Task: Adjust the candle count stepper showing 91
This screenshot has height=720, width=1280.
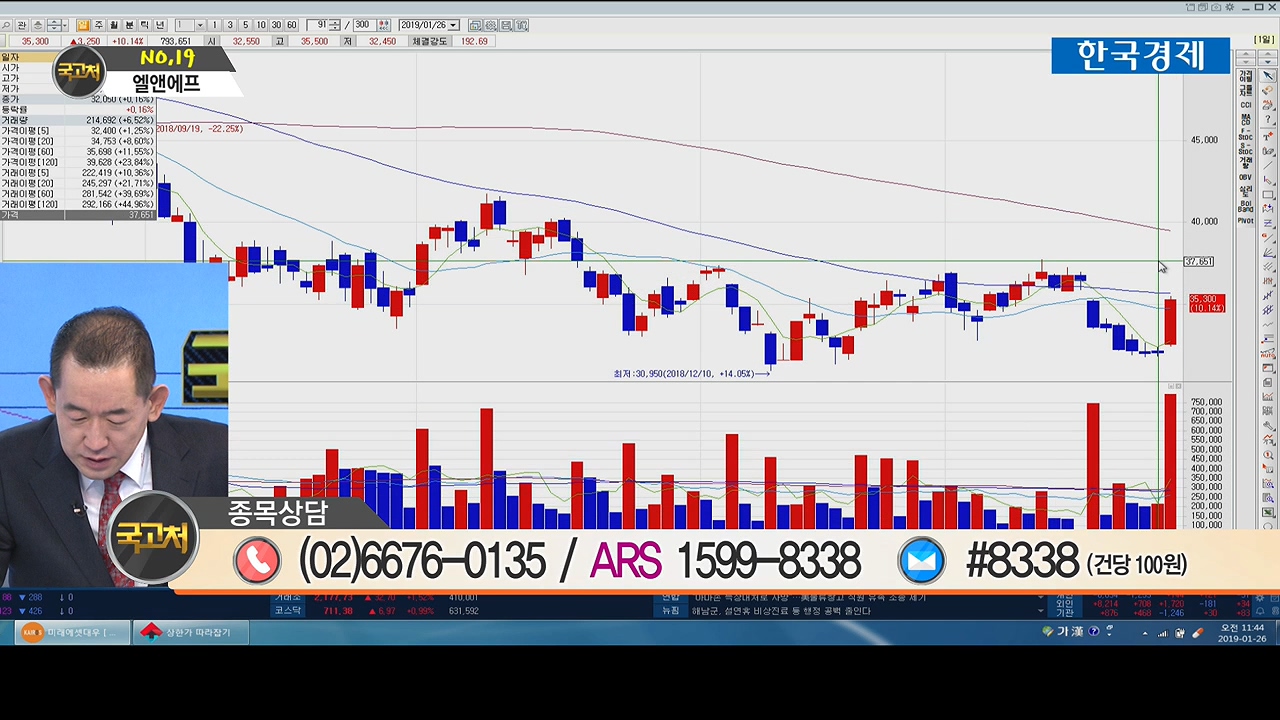Action: click(x=334, y=25)
